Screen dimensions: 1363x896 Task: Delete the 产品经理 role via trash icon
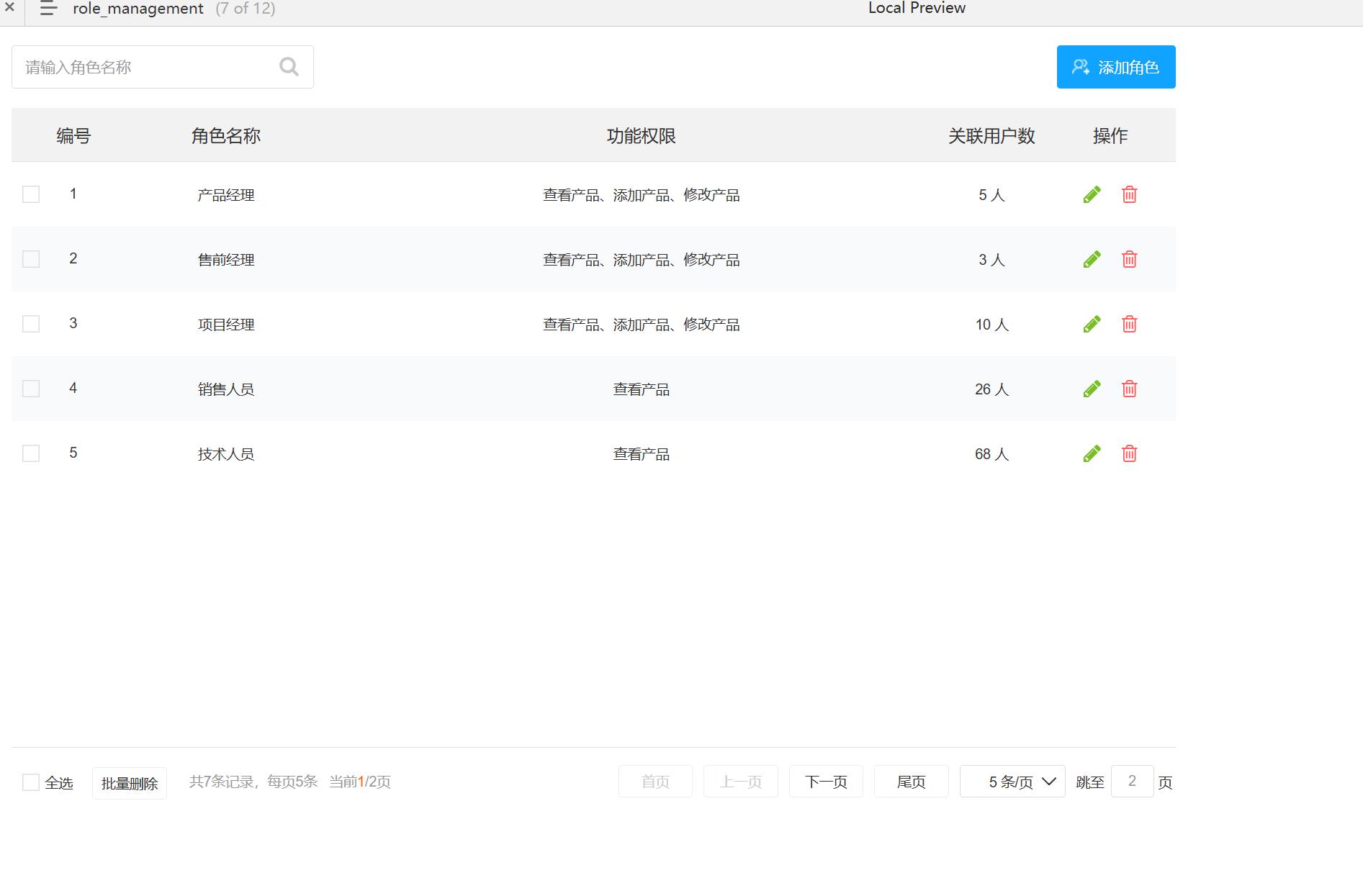pyautogui.click(x=1129, y=194)
